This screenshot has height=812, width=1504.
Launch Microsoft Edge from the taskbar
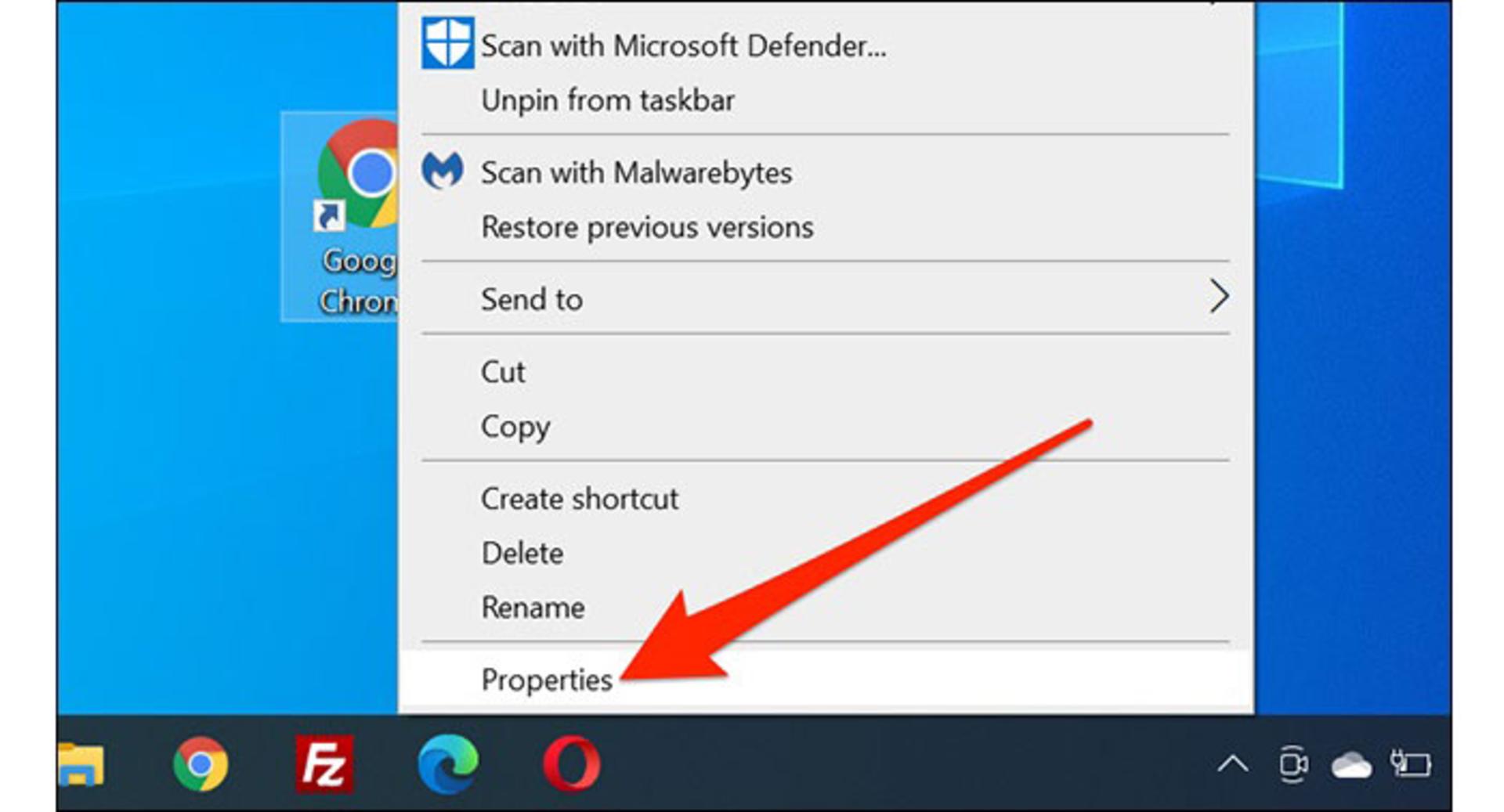coord(448,763)
